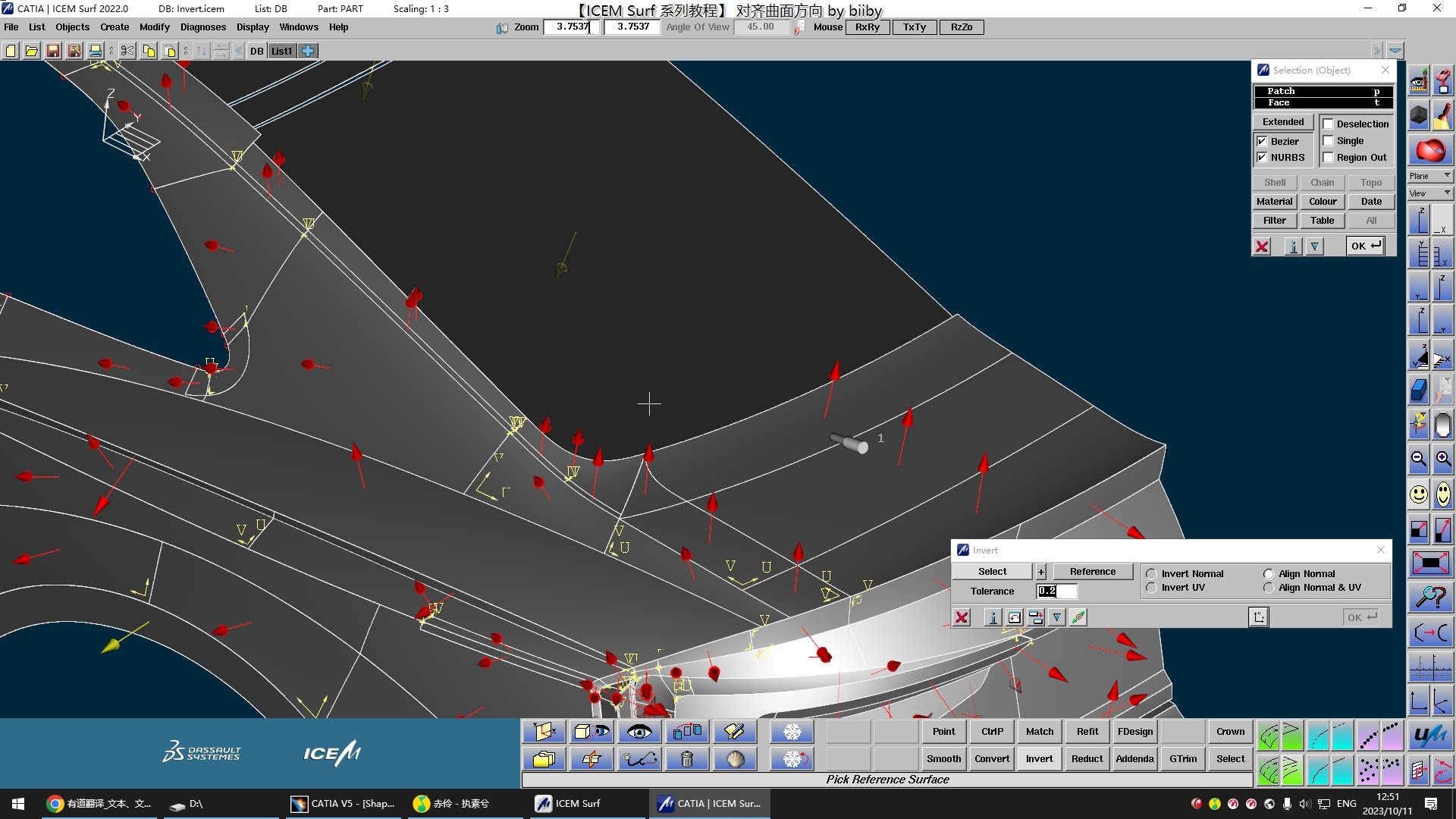Click the blue solid box icon
This screenshot has height=819, width=1456.
(1419, 390)
